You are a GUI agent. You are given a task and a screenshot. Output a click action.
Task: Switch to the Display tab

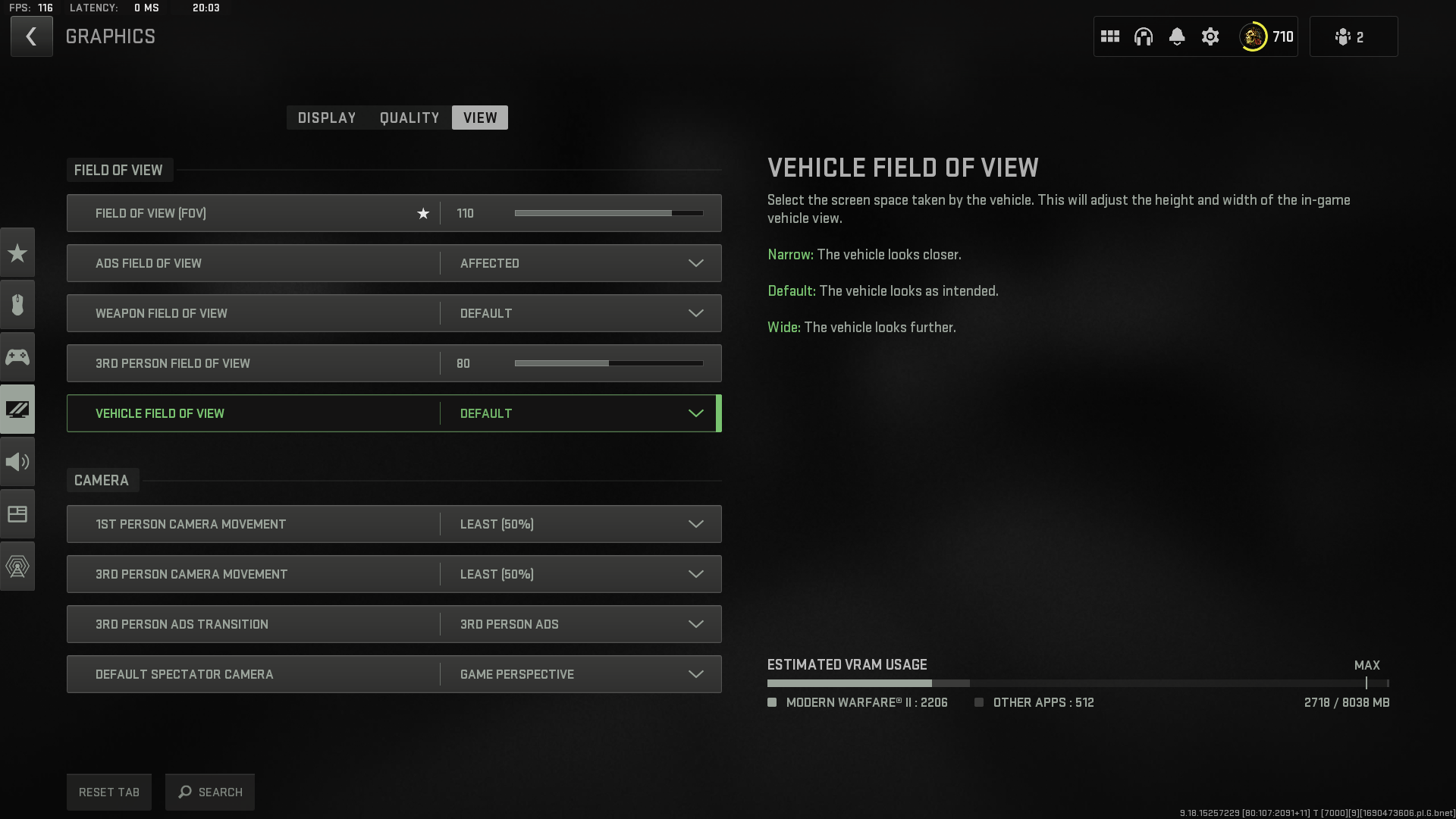[x=327, y=118]
